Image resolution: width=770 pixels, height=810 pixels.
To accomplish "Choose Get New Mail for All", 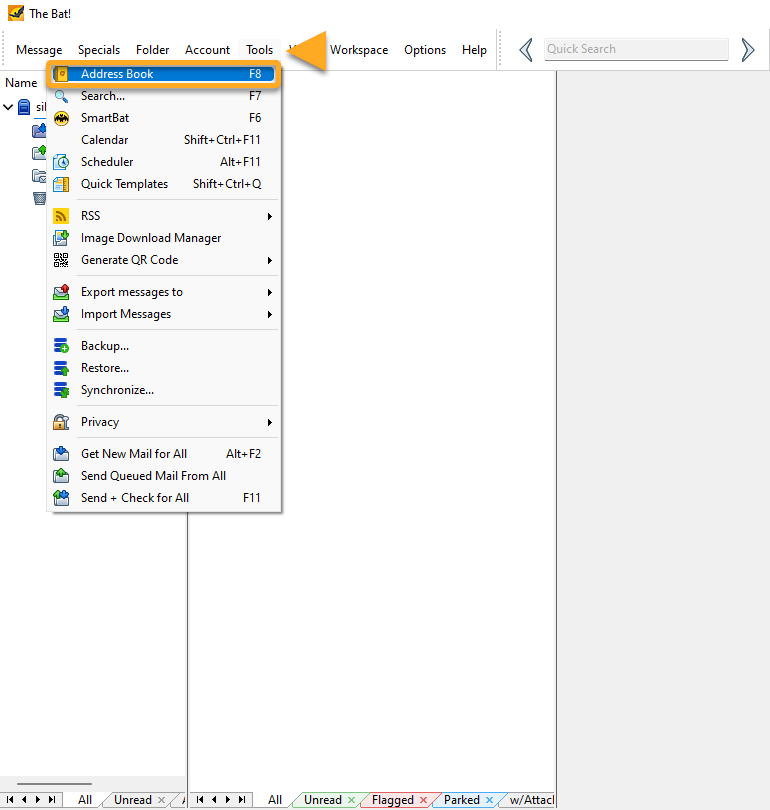I will tap(134, 454).
